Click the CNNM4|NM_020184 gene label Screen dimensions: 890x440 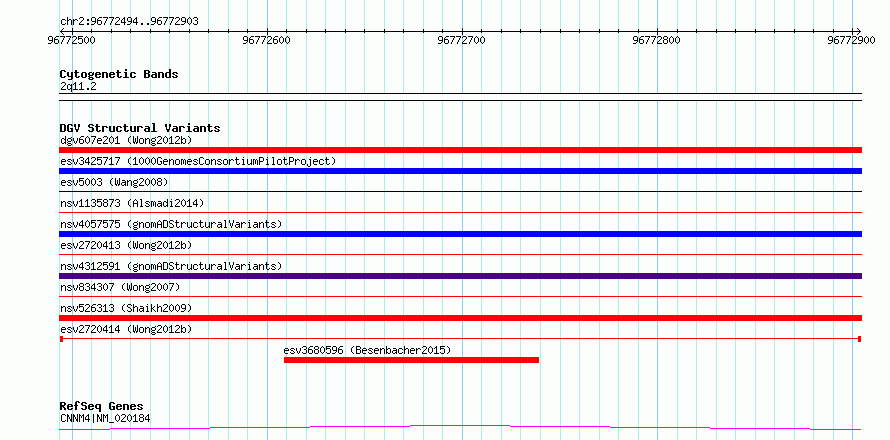[x=105, y=419]
